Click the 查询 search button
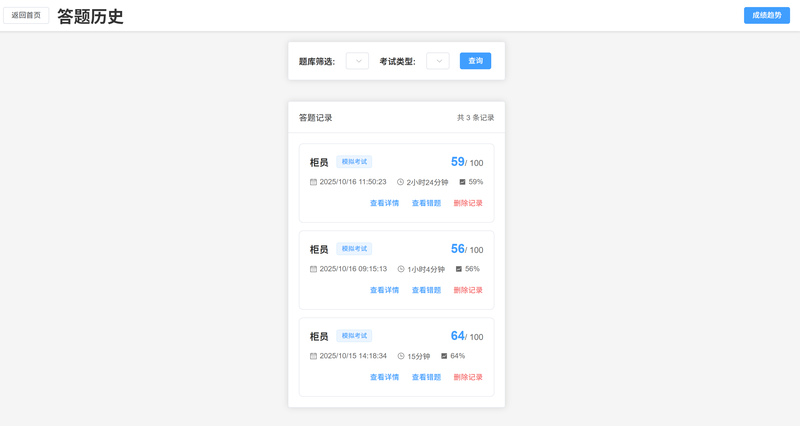The image size is (800, 426). (475, 61)
